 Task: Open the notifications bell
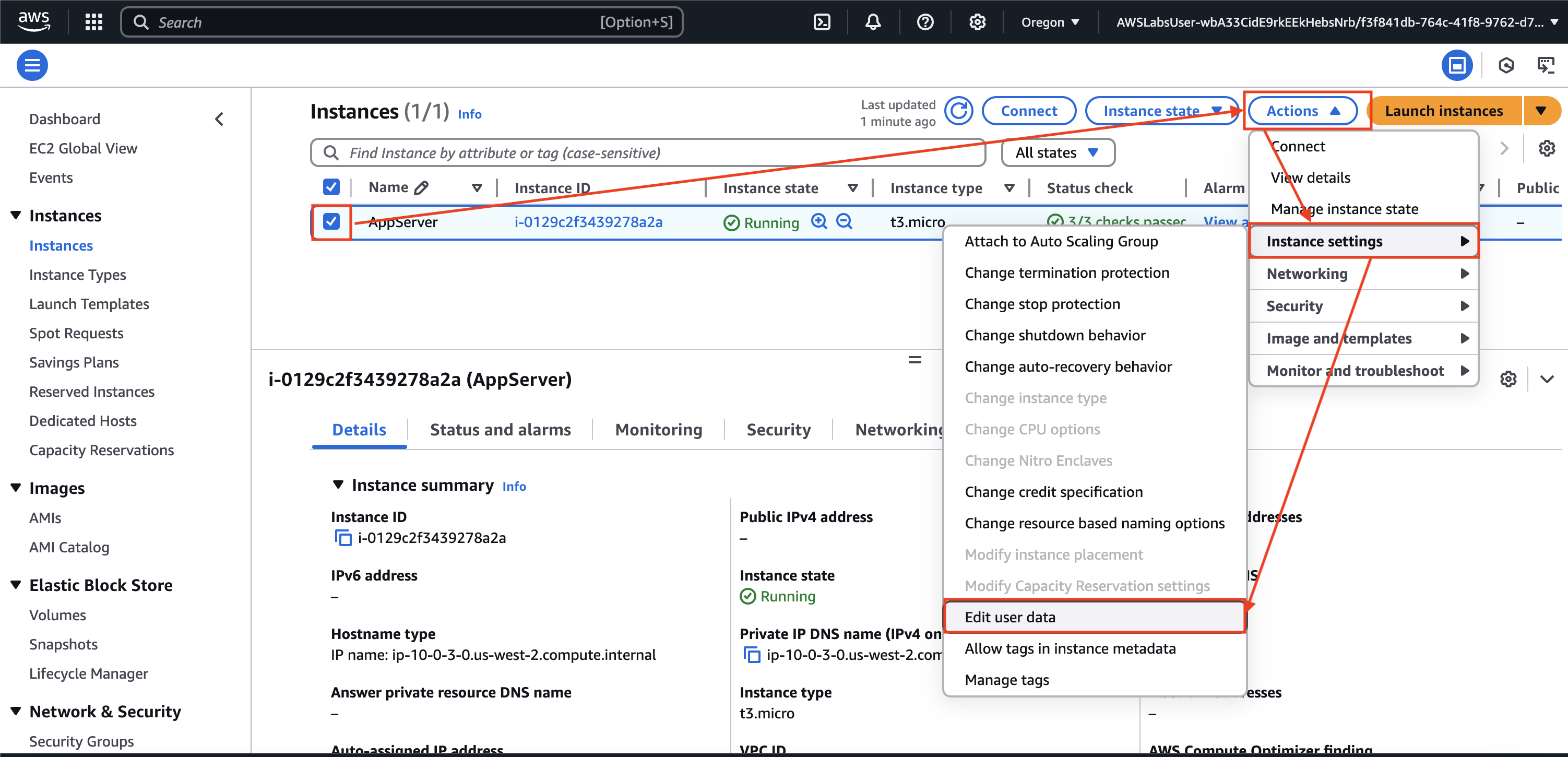(873, 22)
